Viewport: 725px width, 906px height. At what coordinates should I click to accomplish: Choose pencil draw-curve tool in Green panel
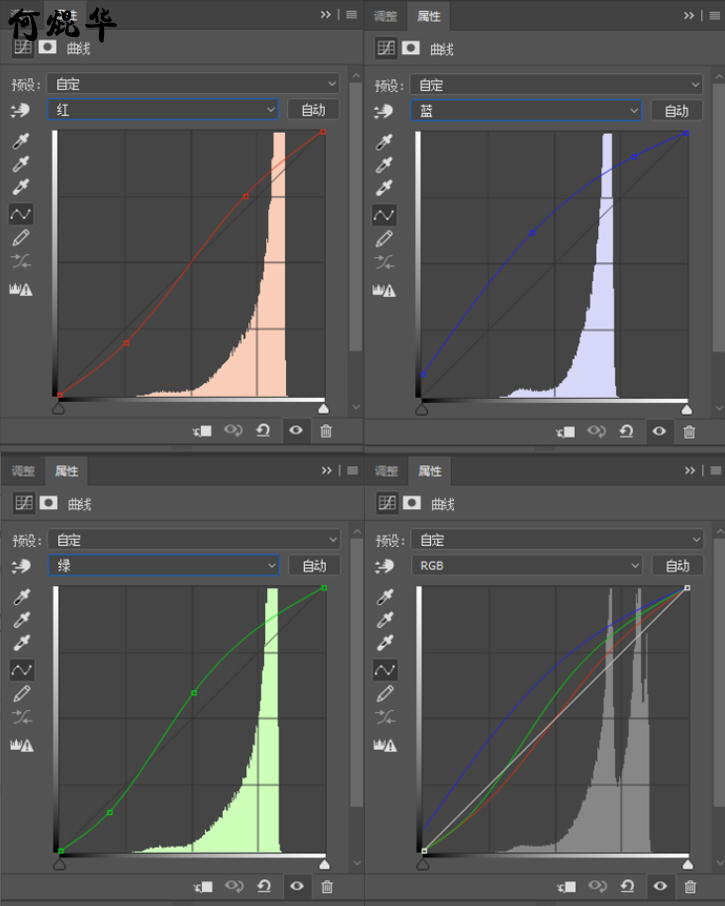(x=20, y=693)
